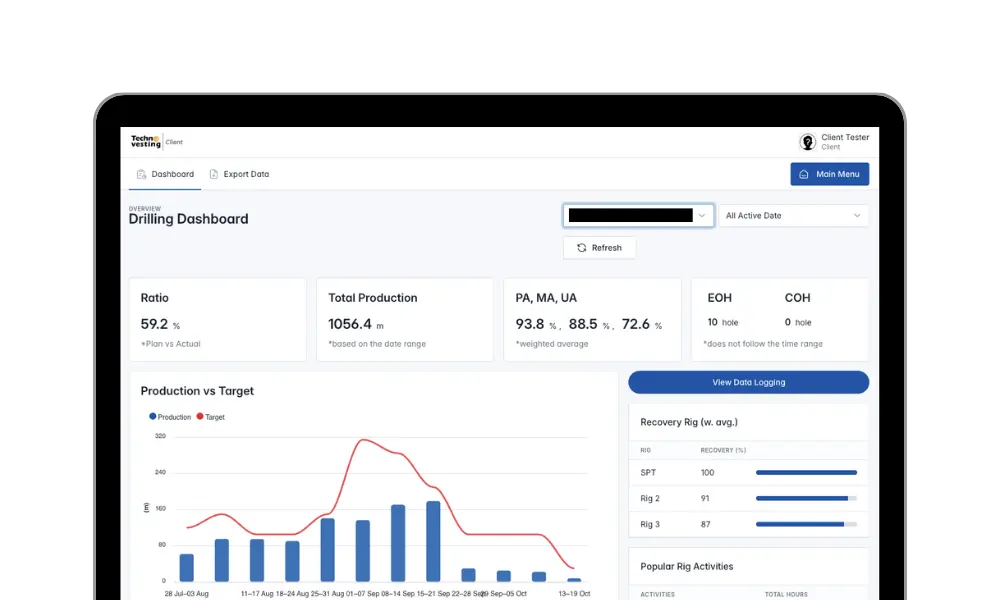Click the Client Tester avatar icon

pos(808,142)
